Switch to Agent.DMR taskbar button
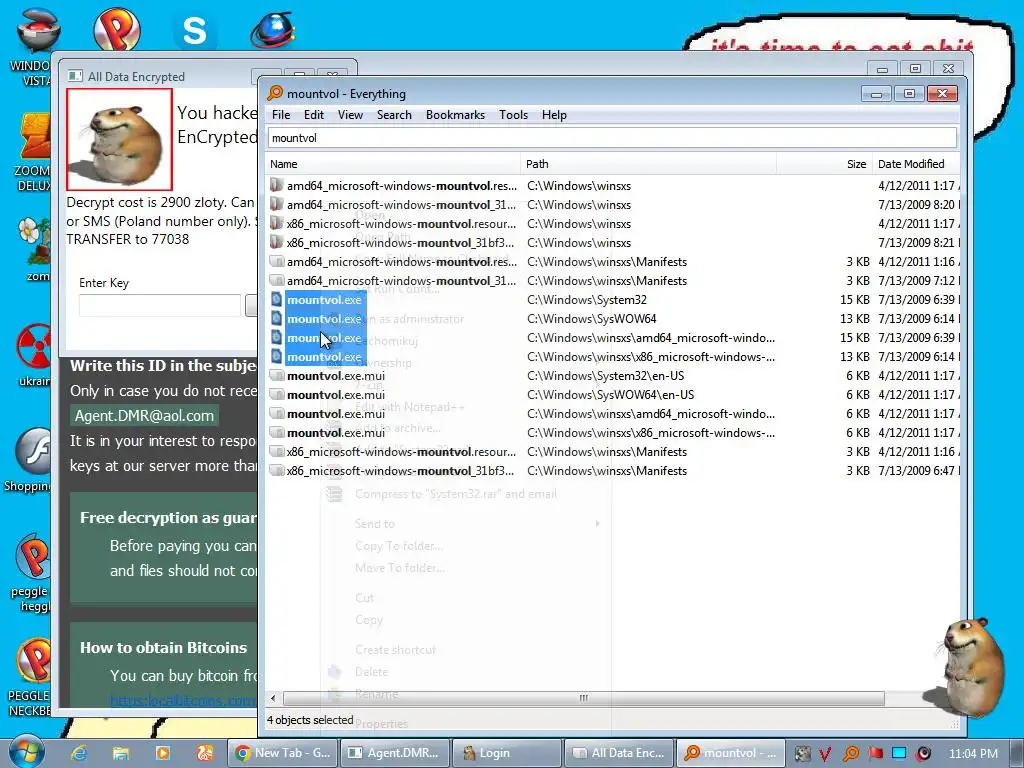Viewport: 1024px width, 768px height. coord(394,753)
